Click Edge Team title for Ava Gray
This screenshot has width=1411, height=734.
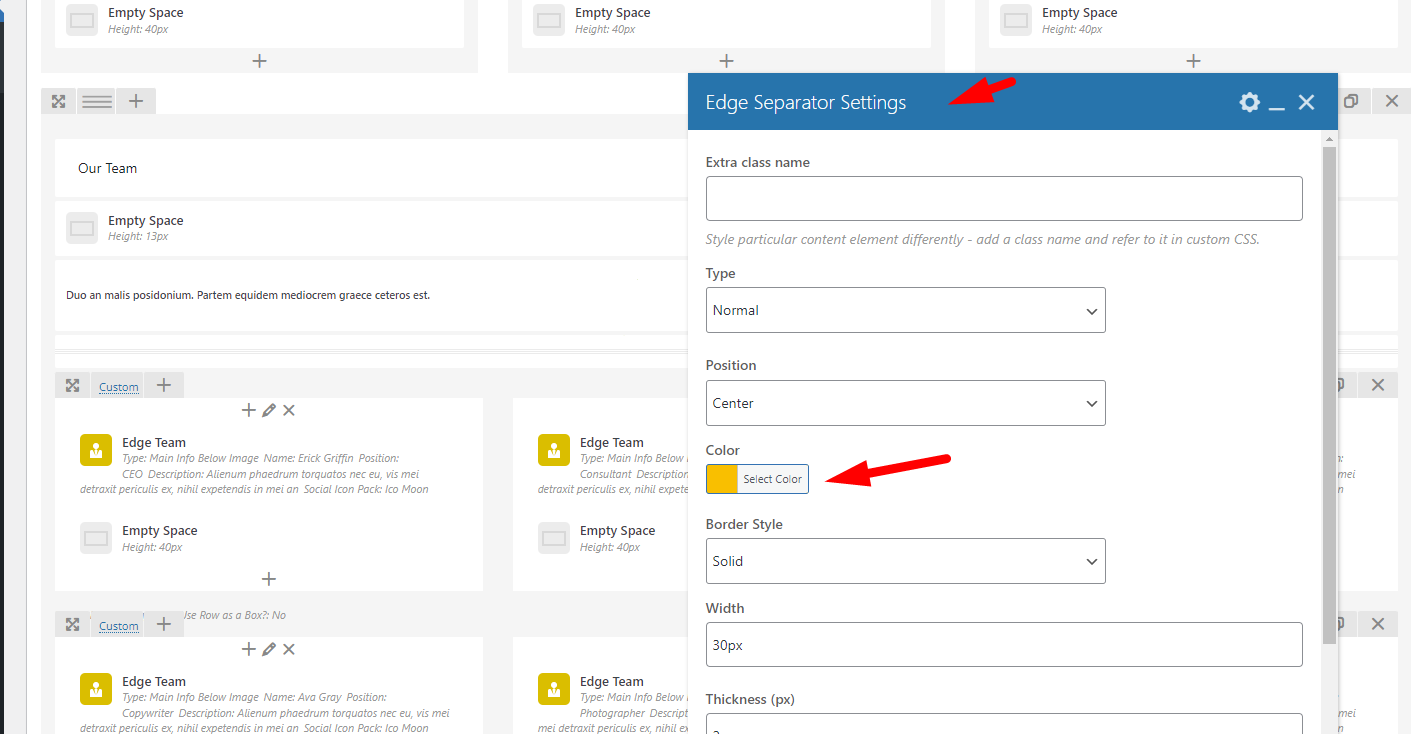[154, 681]
